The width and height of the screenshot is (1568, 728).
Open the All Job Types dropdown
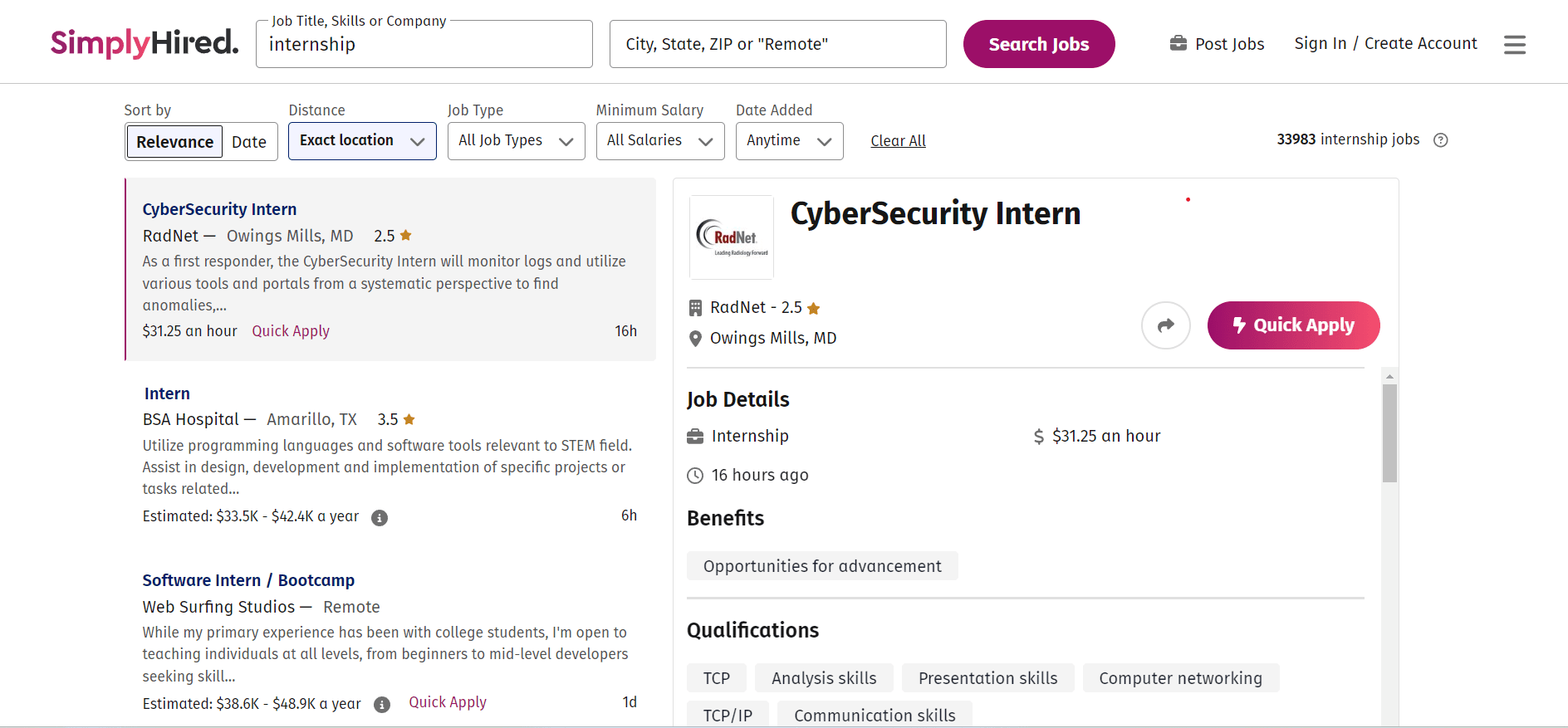(x=516, y=141)
